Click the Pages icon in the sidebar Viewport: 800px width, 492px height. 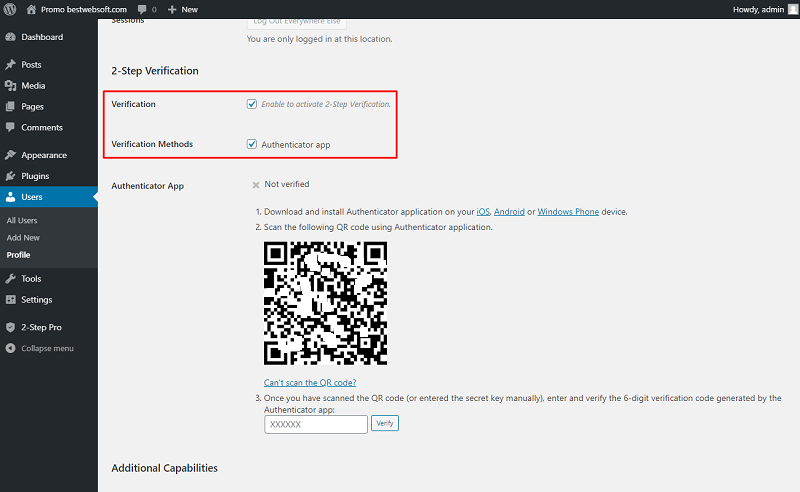click(10, 106)
